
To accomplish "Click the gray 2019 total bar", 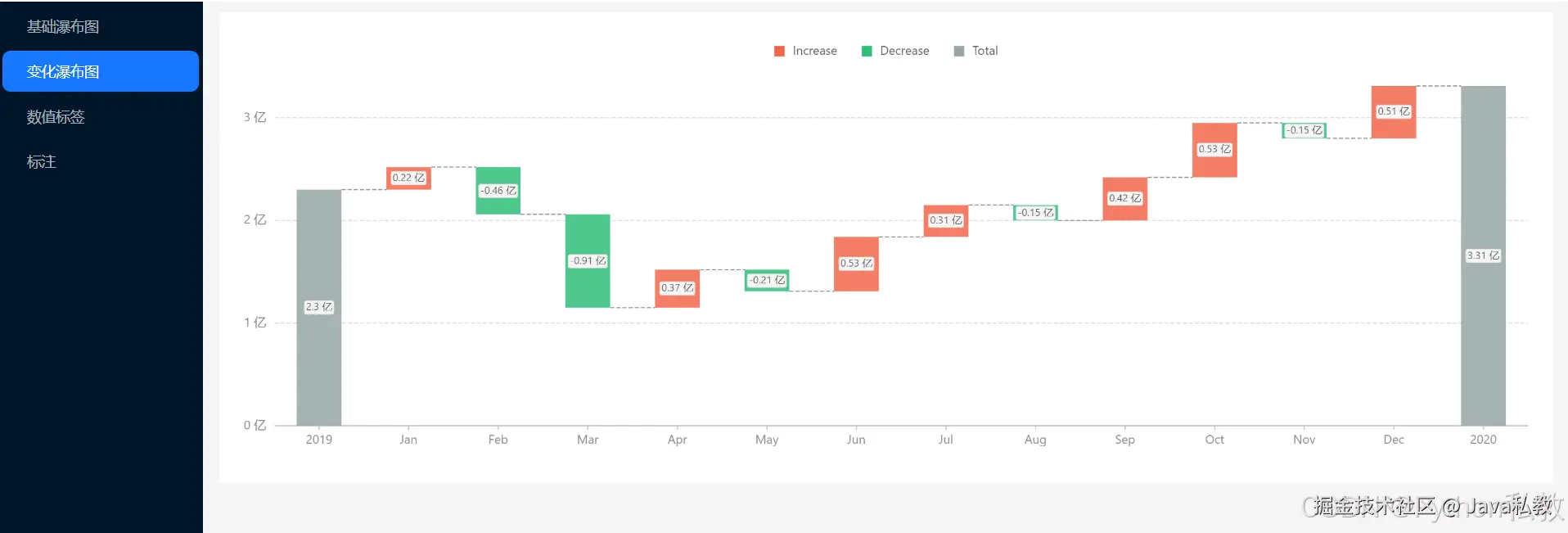I will (x=318, y=368).
